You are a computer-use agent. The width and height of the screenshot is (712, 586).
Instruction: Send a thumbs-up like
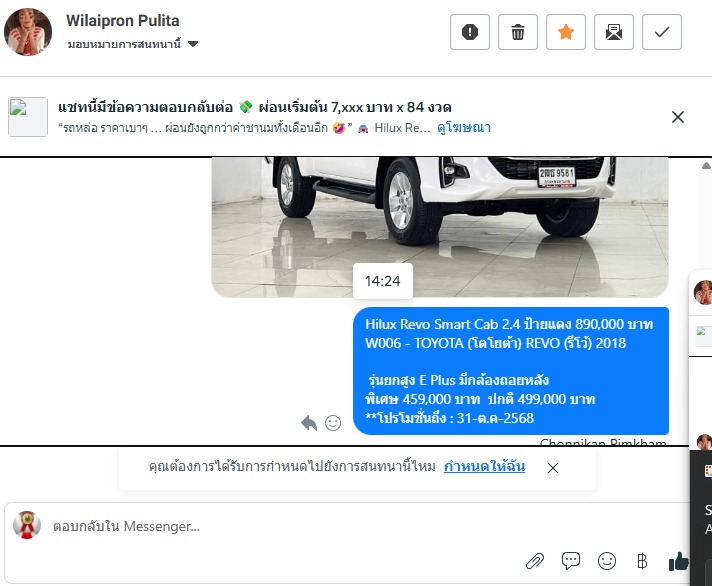pyautogui.click(x=678, y=561)
